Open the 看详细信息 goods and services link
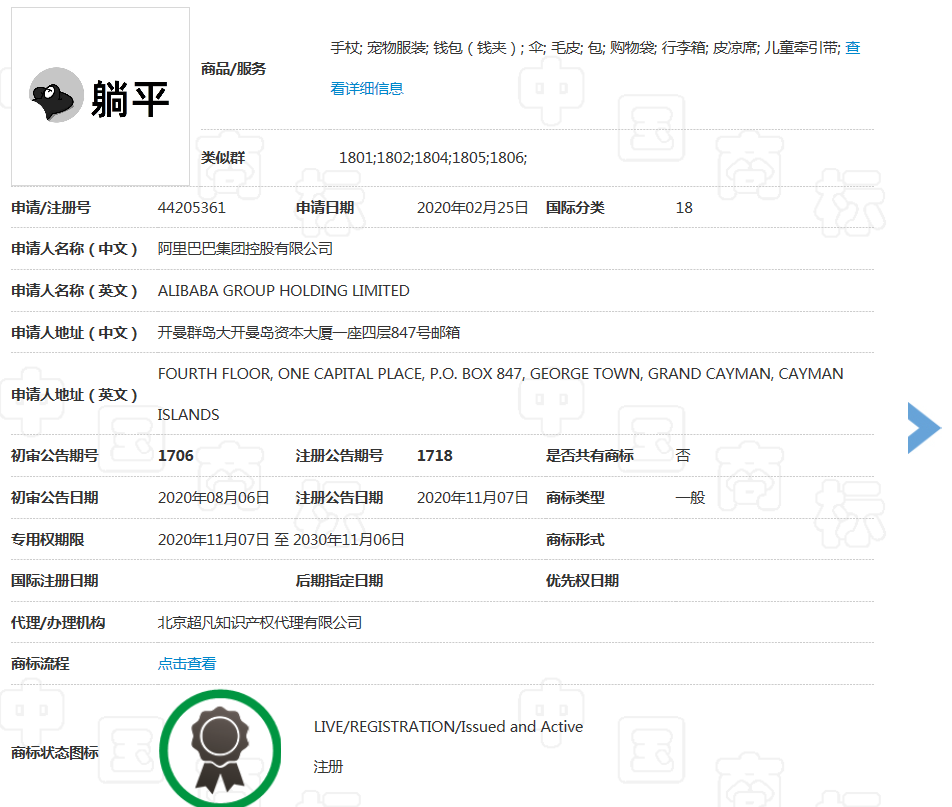 tap(367, 89)
